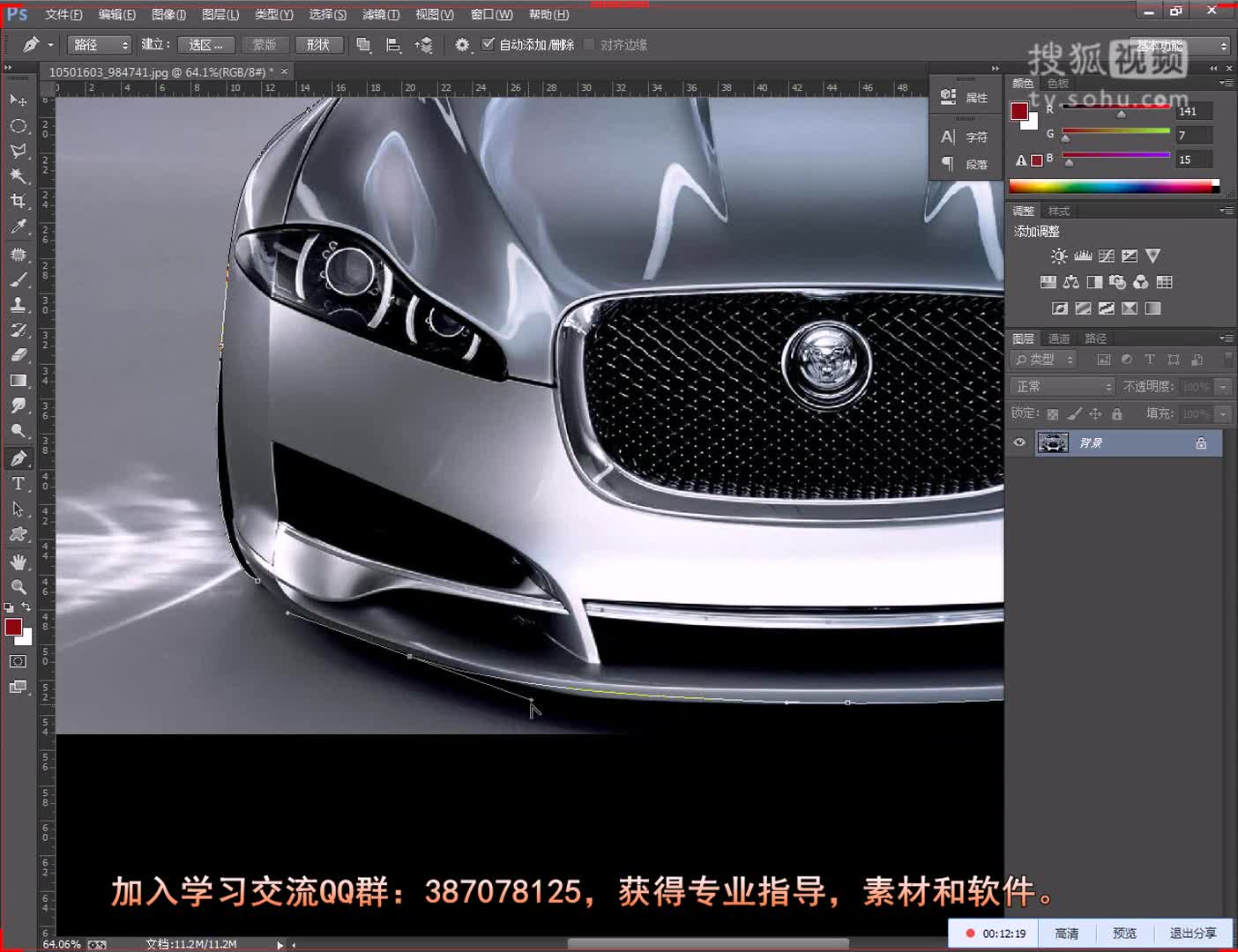Open path alignment icon in options bar
Image resolution: width=1238 pixels, height=952 pixels.
(x=393, y=45)
